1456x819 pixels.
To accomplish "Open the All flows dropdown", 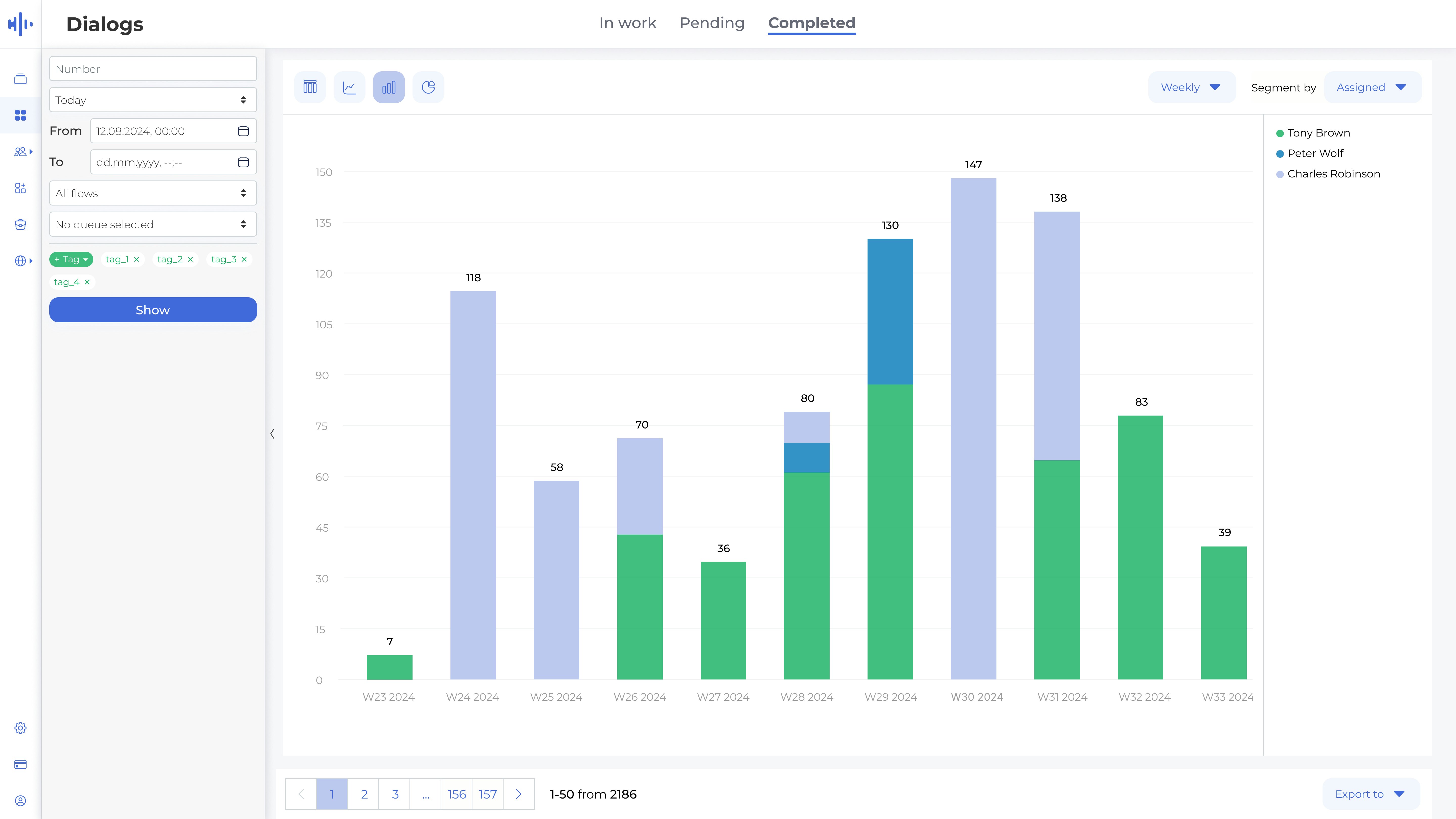I will [153, 193].
